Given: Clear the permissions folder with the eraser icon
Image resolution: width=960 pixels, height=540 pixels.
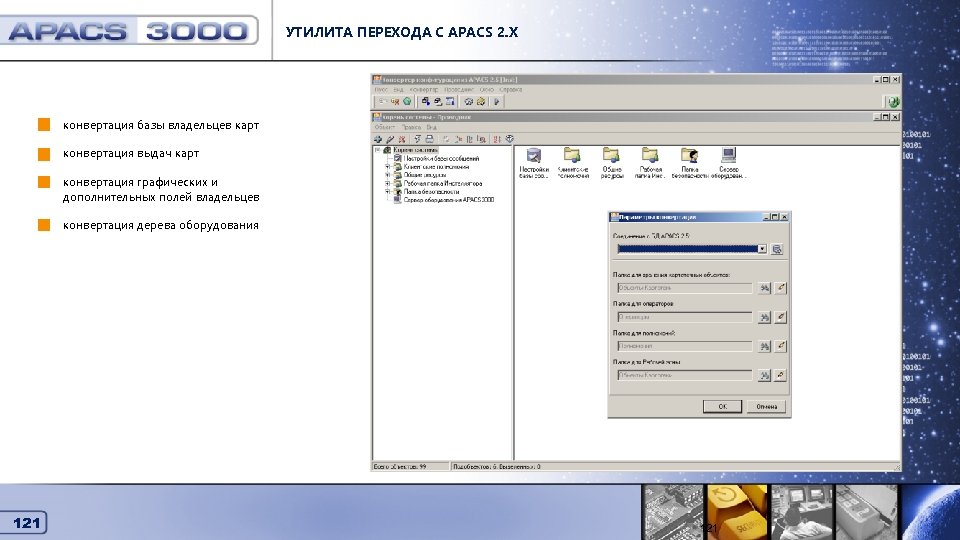Looking at the screenshot, I should coord(780,346).
